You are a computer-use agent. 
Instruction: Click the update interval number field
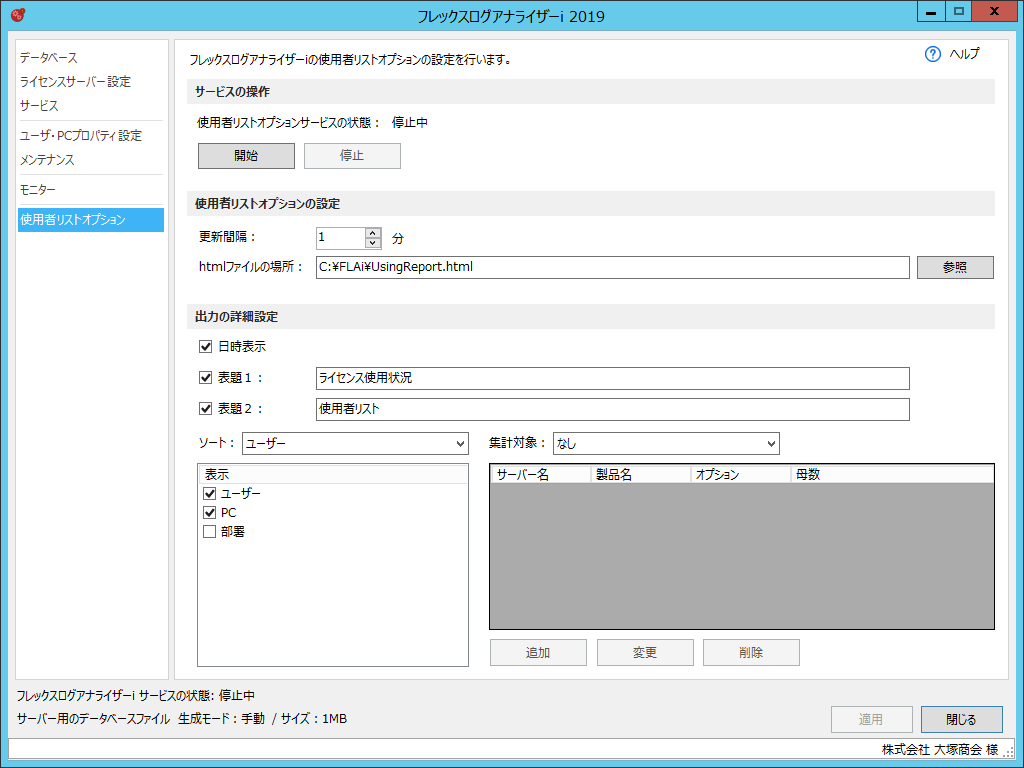tap(340, 238)
